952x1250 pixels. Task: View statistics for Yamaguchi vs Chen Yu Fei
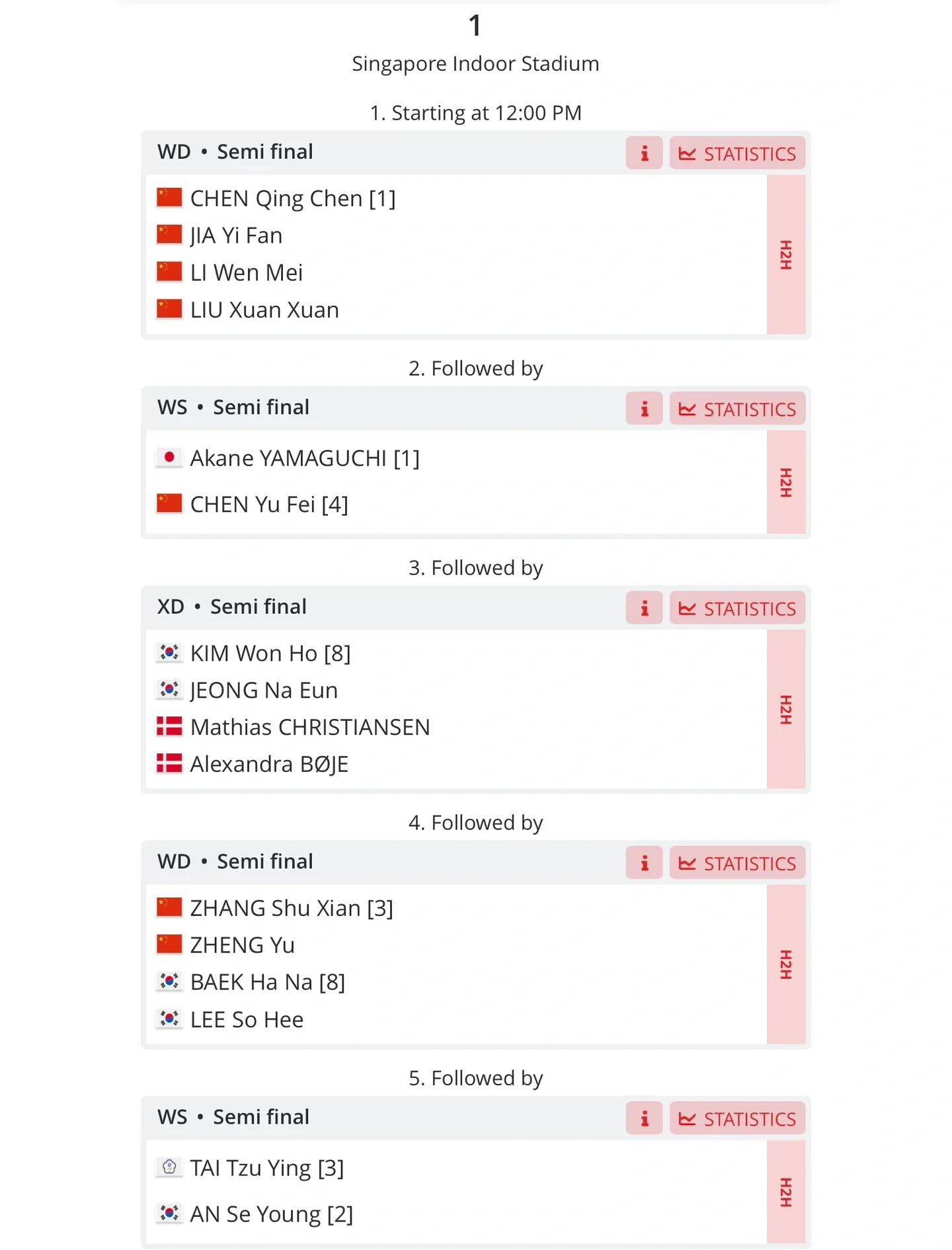coord(737,409)
